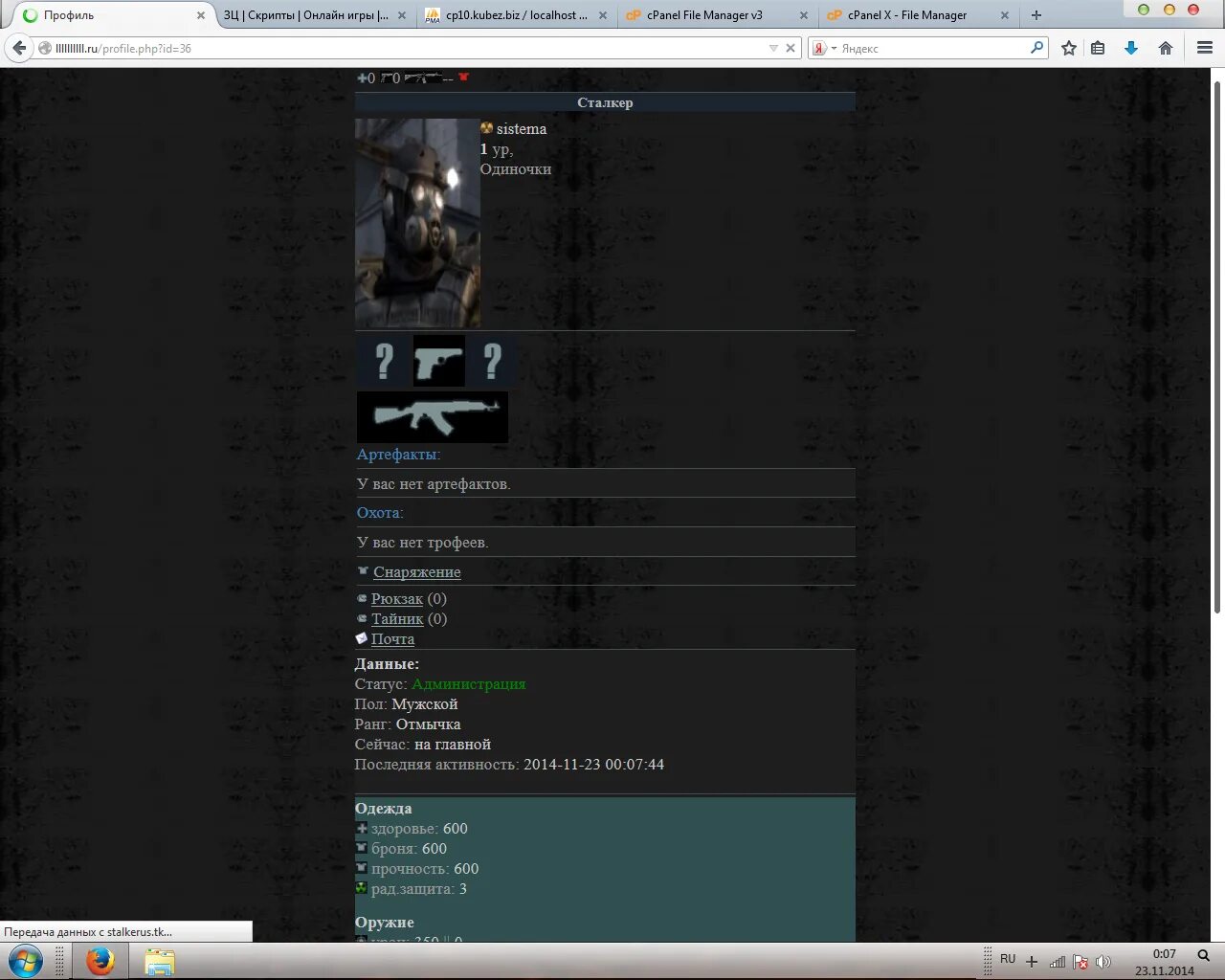This screenshot has height=980, width=1225.
Task: Click the RU language indicator in tray
Action: coord(1008,959)
